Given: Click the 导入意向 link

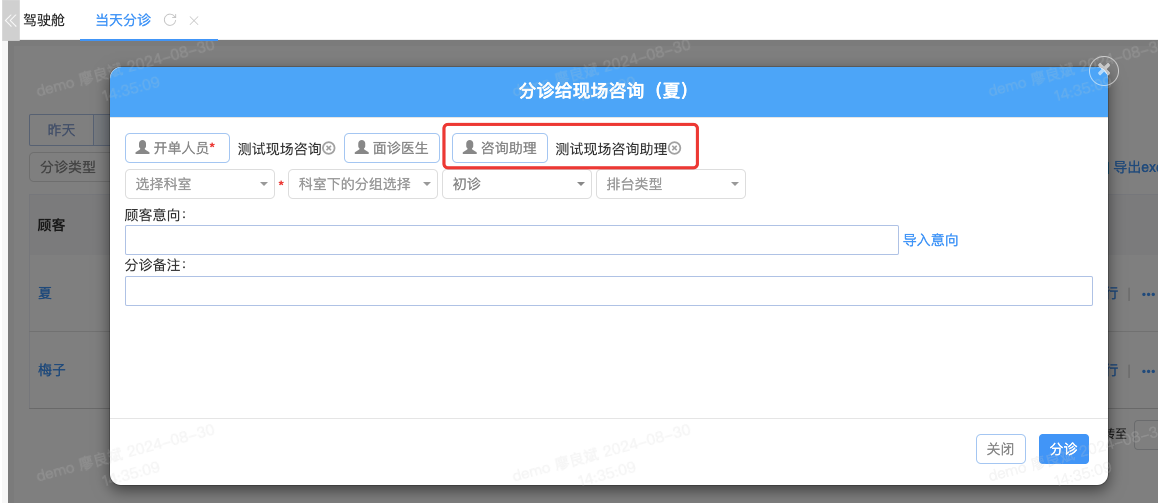Looking at the screenshot, I should [x=931, y=240].
